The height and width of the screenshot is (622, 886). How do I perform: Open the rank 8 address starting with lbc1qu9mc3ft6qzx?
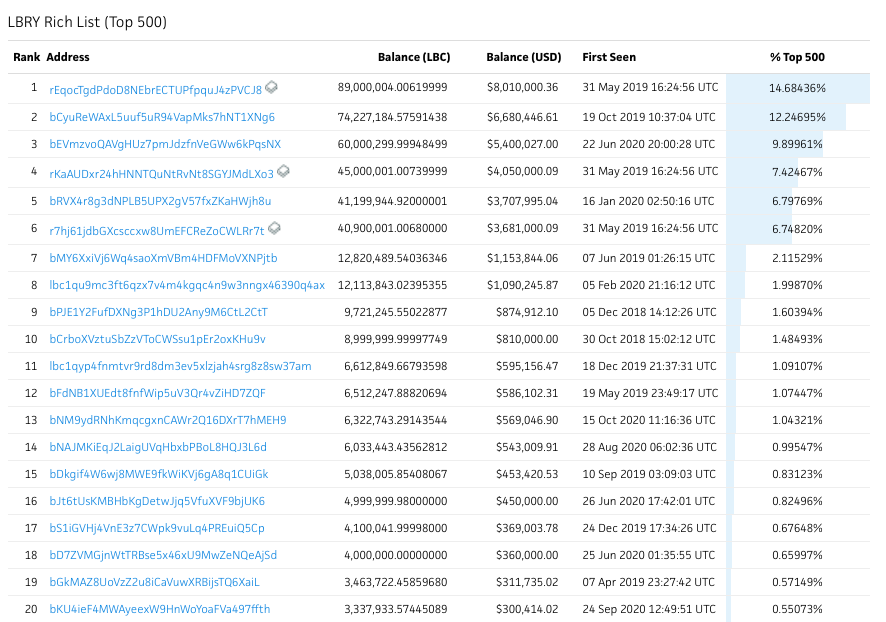pos(187,285)
